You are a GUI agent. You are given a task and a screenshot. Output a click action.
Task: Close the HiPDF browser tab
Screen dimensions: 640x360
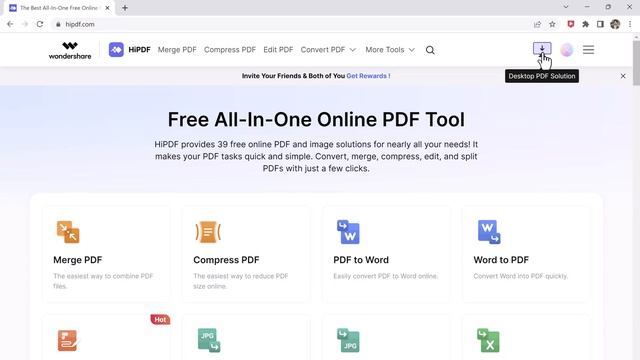click(x=107, y=8)
